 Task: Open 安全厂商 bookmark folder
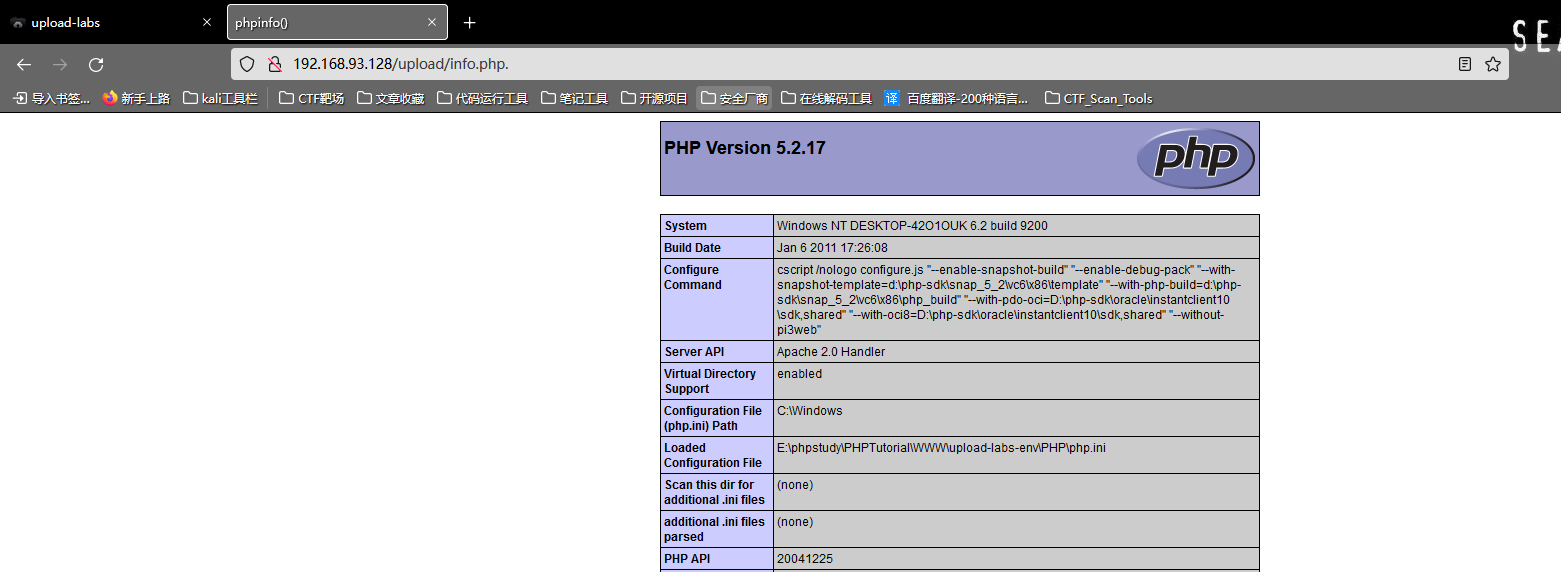[x=735, y=98]
